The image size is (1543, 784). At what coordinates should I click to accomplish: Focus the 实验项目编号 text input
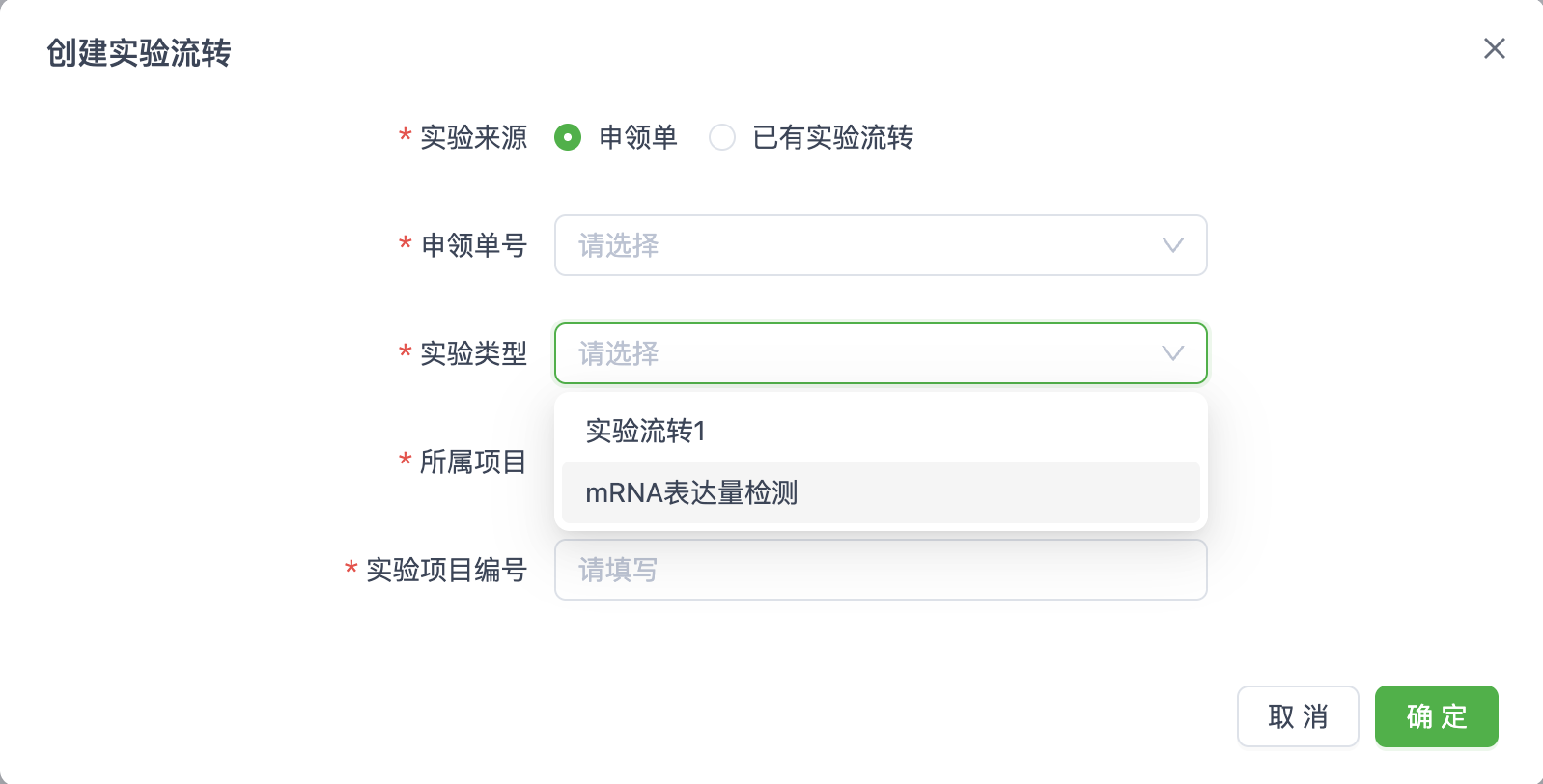(x=880, y=570)
